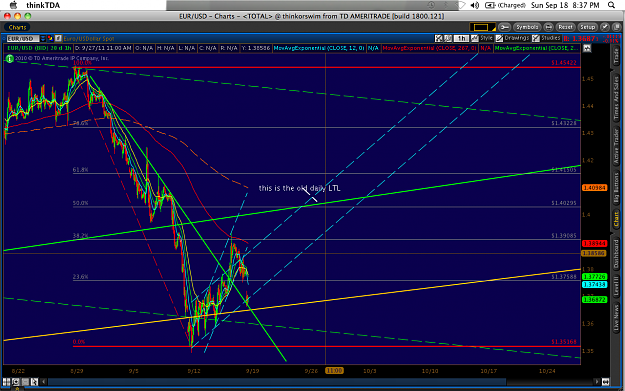Viewport: 625px width, 391px height.
Task: Open the Active Trader sidebar tab
Action: click(x=616, y=146)
